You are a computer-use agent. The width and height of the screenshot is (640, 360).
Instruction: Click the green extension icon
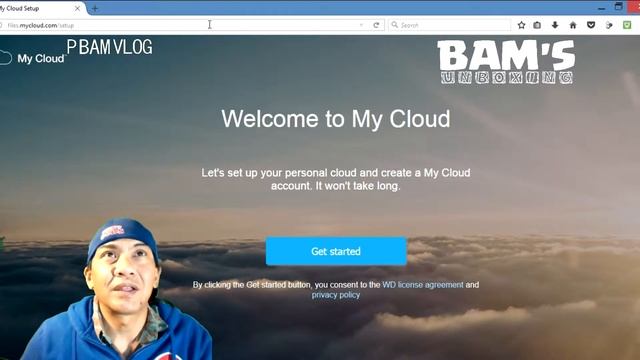627,25
